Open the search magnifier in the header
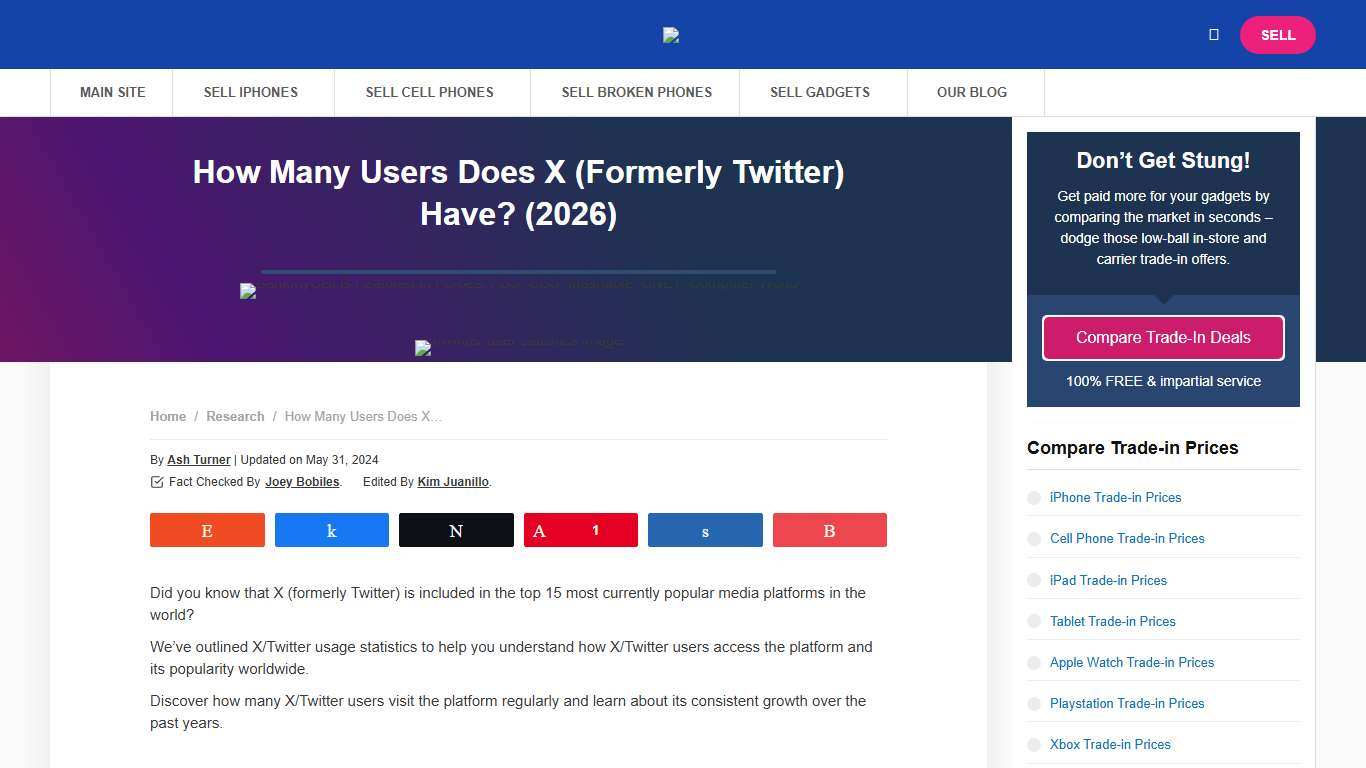1366x768 pixels. click(x=1213, y=34)
